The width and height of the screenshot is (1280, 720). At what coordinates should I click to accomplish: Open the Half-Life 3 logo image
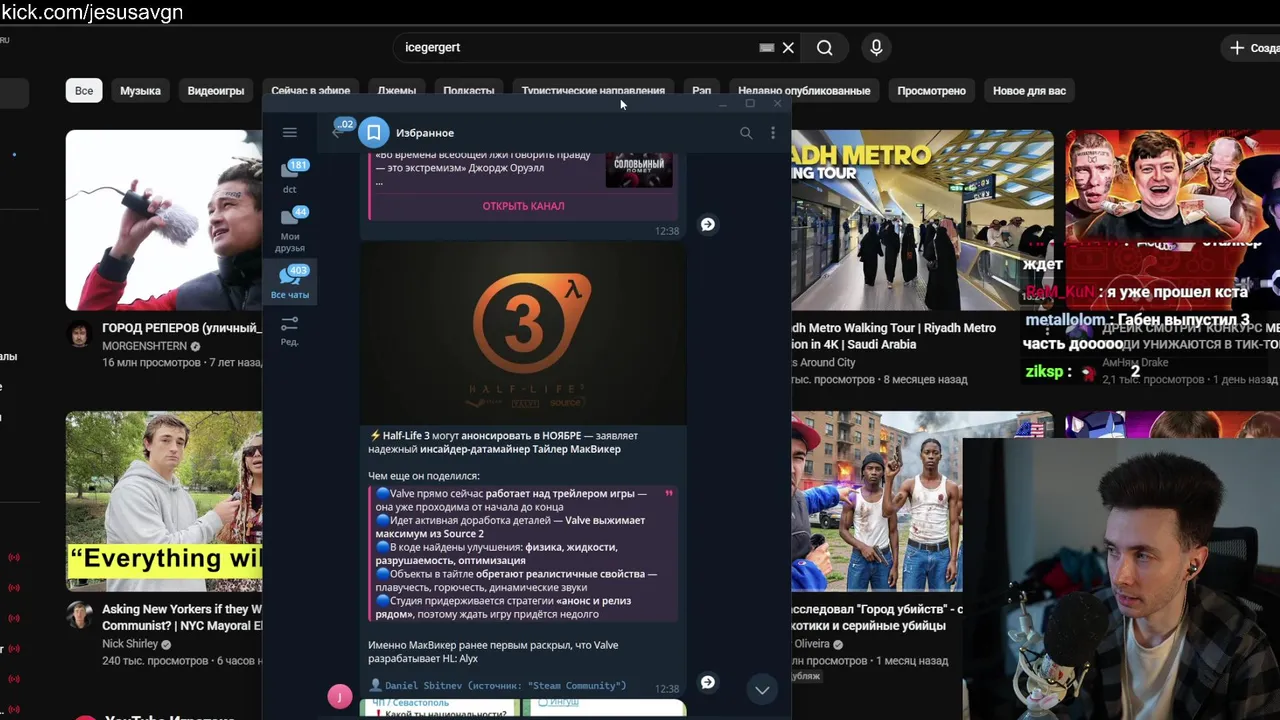tap(523, 333)
